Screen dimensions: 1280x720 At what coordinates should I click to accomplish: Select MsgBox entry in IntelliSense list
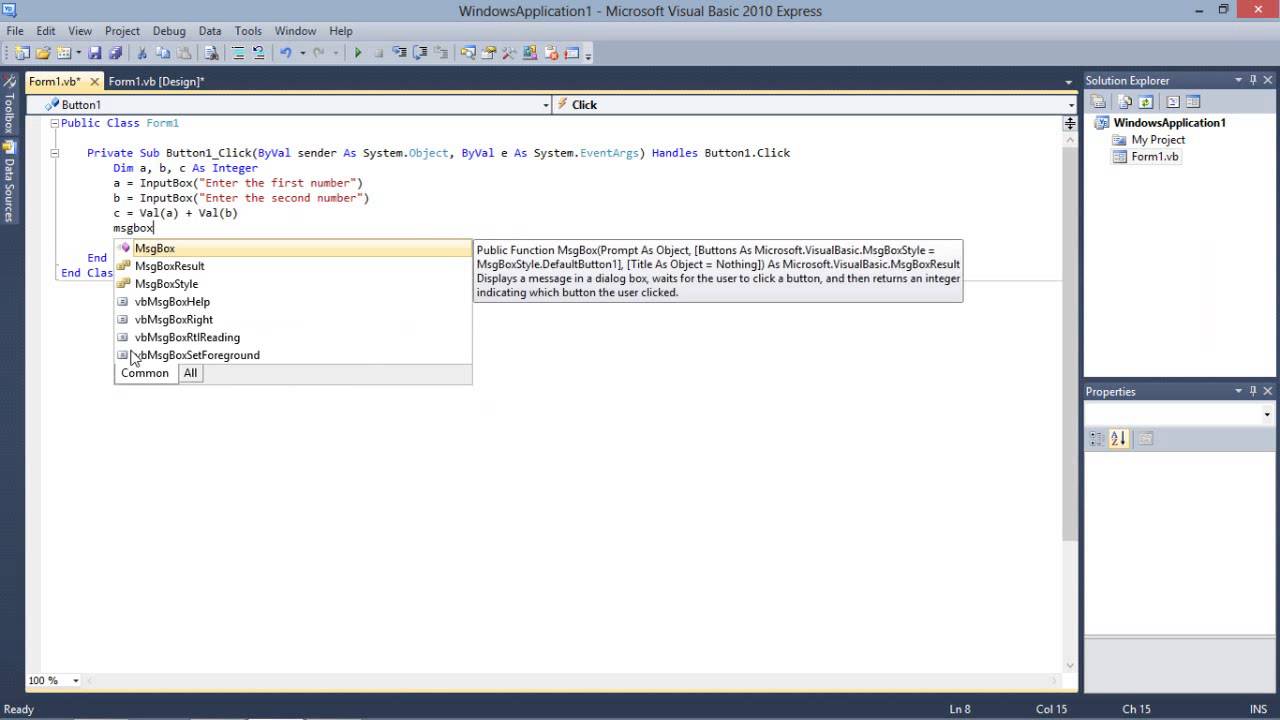pyautogui.click(x=292, y=248)
